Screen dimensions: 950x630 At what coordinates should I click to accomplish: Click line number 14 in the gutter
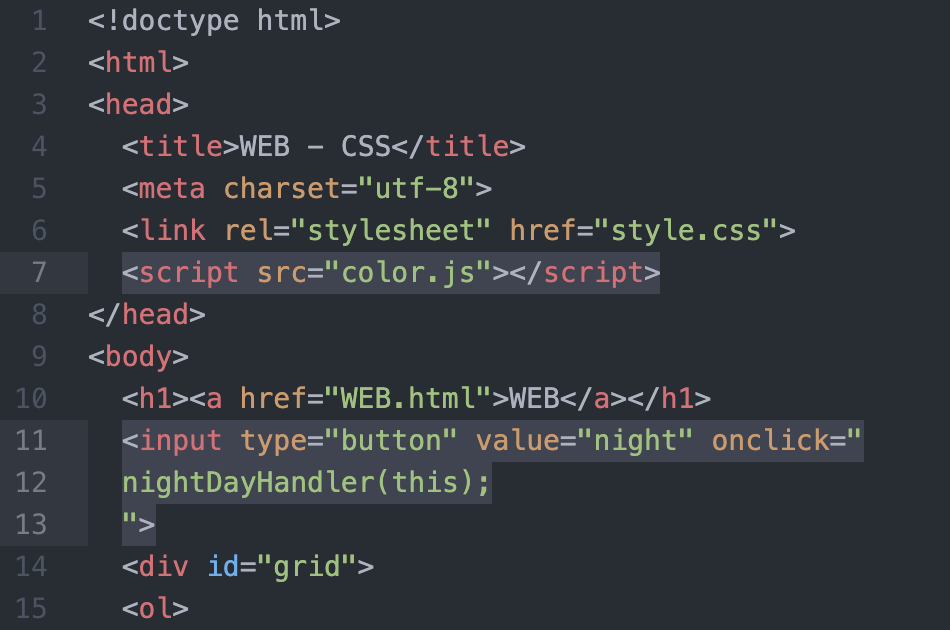[x=32, y=567]
